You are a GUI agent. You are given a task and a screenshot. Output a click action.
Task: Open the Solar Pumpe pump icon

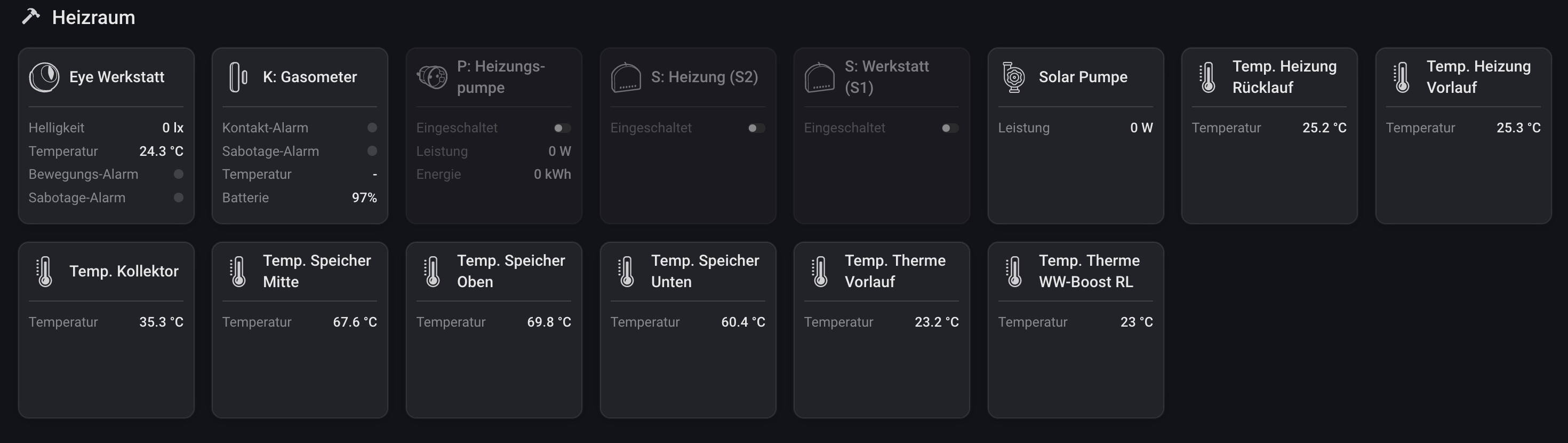1013,77
